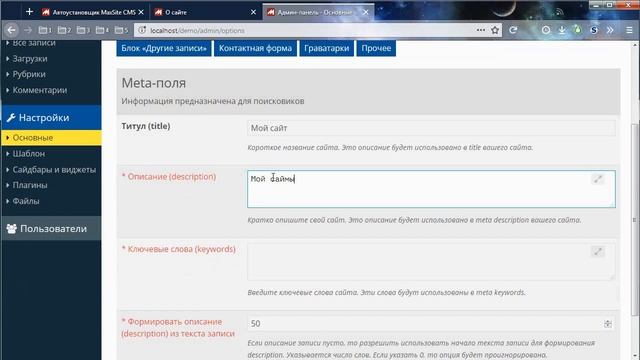Viewport: 640px width, 360px height.
Task: Focus the 'Ключевые слова (keywords)' textarea
Action: point(431,262)
